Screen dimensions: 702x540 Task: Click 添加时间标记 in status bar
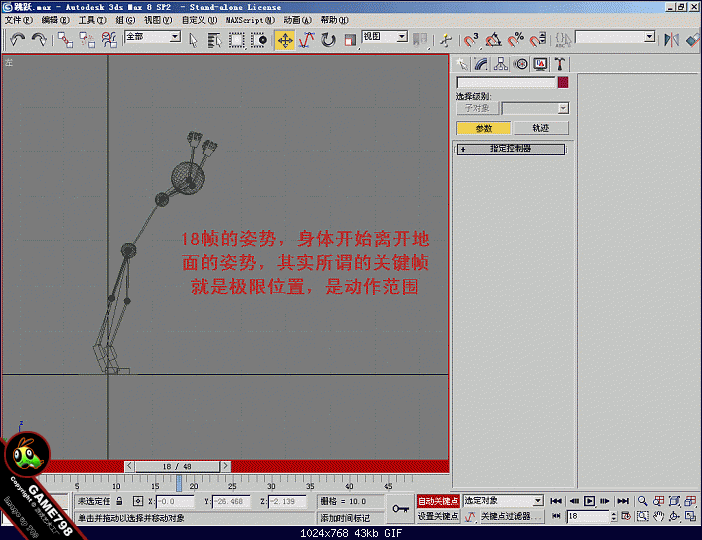[x=345, y=518]
